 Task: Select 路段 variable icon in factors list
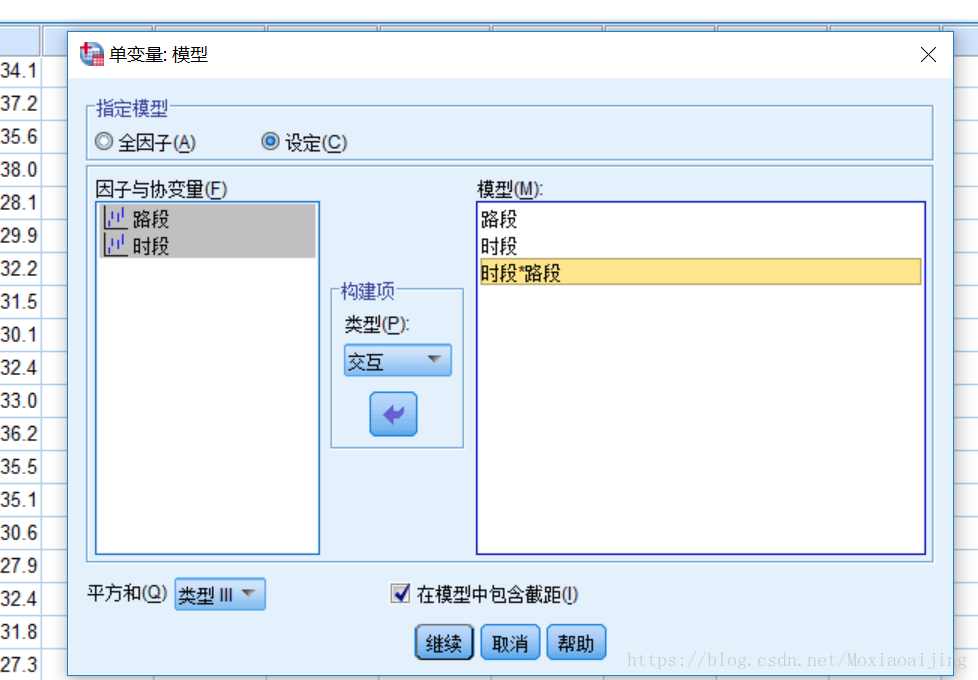coord(115,218)
